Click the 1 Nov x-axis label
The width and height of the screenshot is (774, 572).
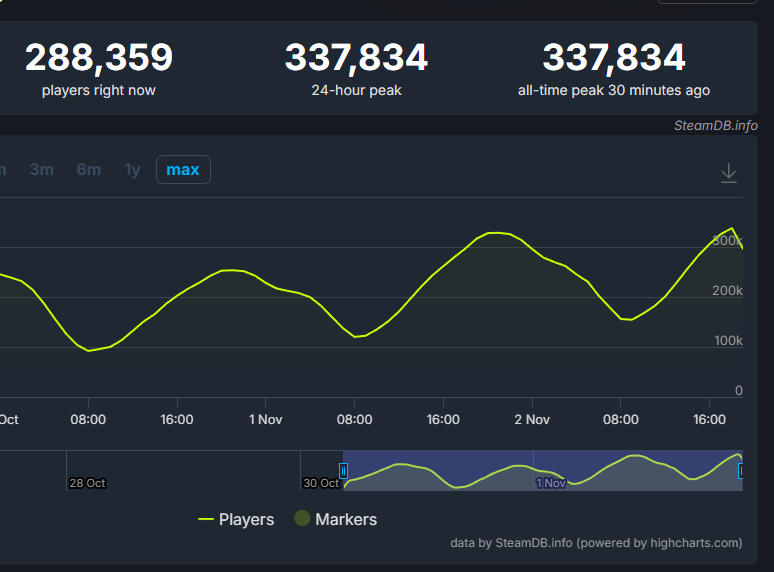pyautogui.click(x=266, y=419)
